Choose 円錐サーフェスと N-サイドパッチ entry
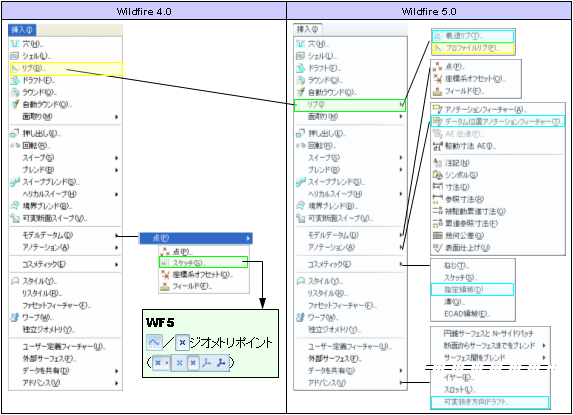Image resolution: width=573 pixels, height=415 pixels. coord(489,333)
